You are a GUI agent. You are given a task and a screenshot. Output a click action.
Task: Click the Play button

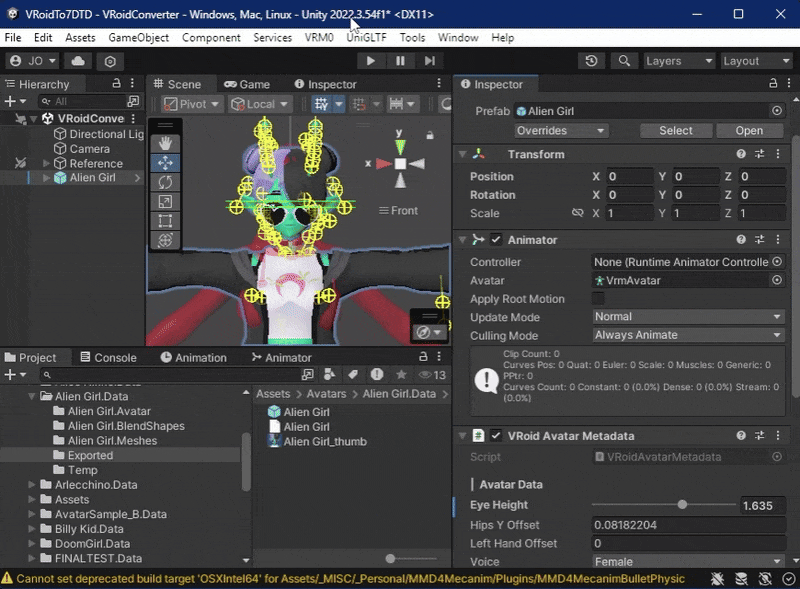pos(371,61)
